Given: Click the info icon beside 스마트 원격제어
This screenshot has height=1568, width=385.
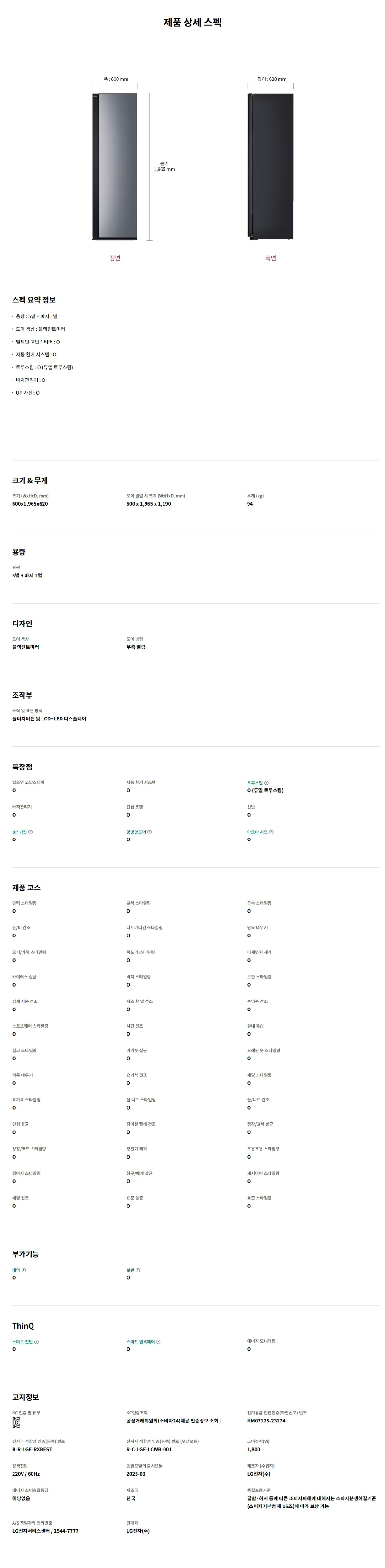Looking at the screenshot, I should [x=158, y=1342].
